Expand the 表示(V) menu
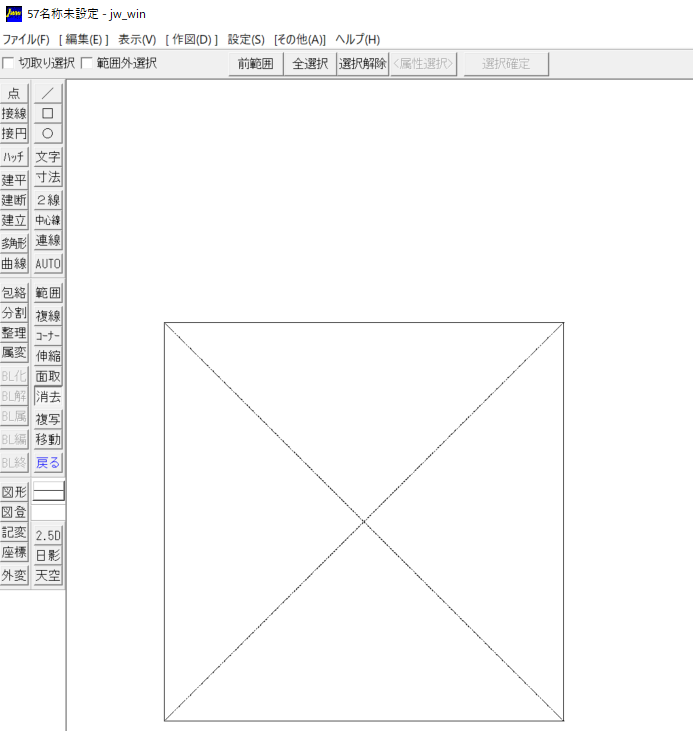 [x=137, y=40]
